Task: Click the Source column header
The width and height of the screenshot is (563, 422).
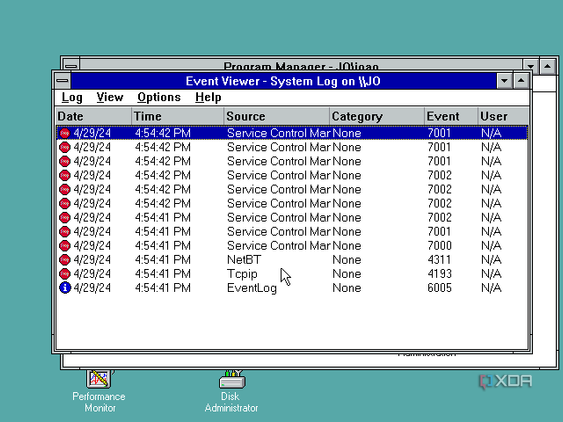Action: click(277, 116)
